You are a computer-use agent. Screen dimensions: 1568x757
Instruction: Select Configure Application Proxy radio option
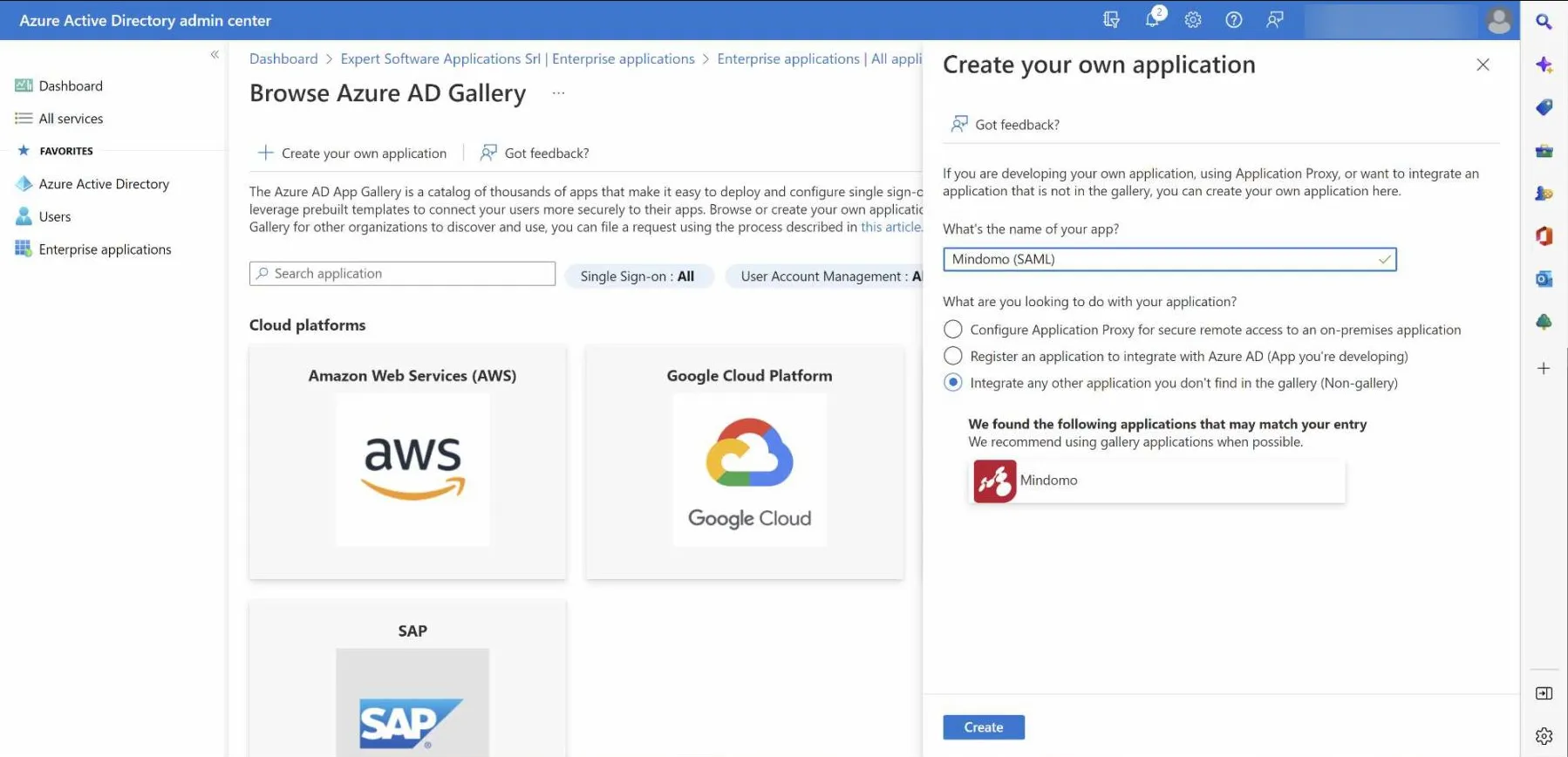(x=953, y=330)
